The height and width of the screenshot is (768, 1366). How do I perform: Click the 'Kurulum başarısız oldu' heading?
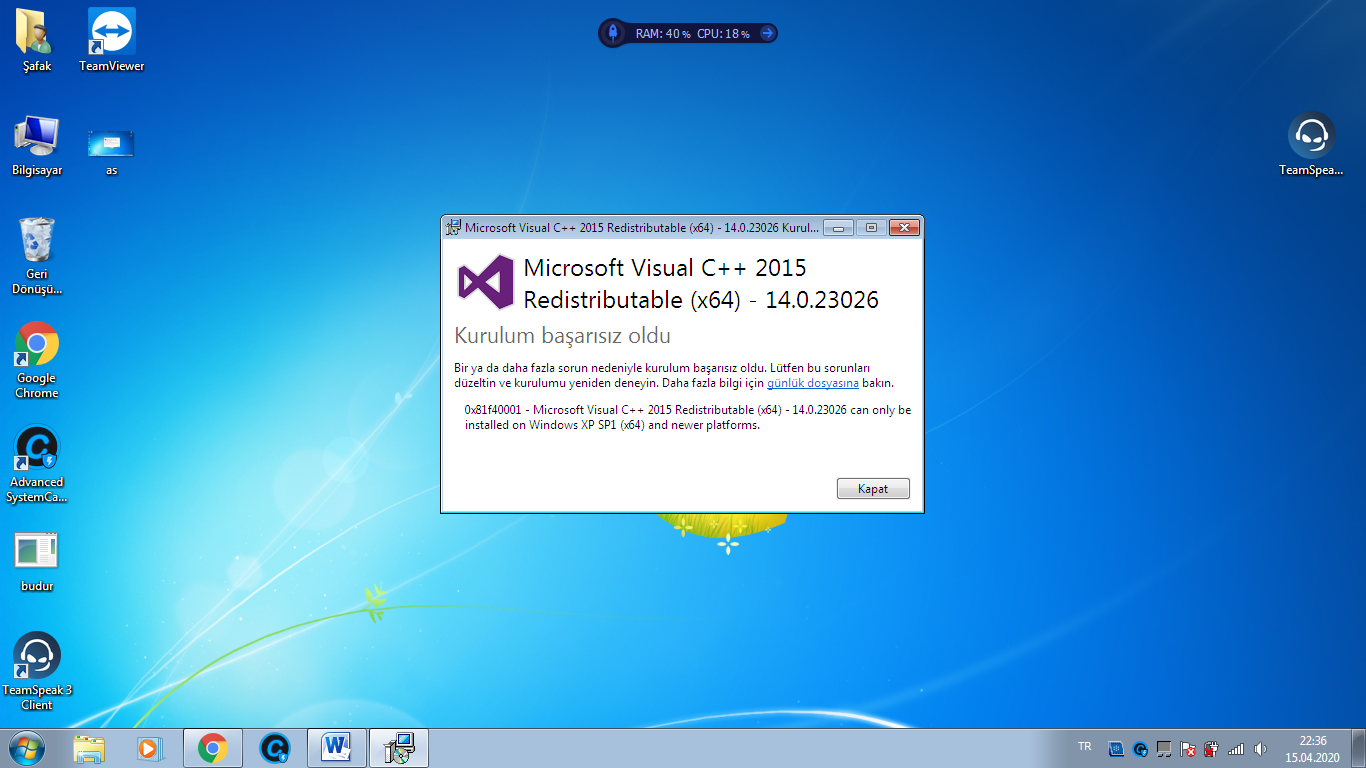coord(563,336)
